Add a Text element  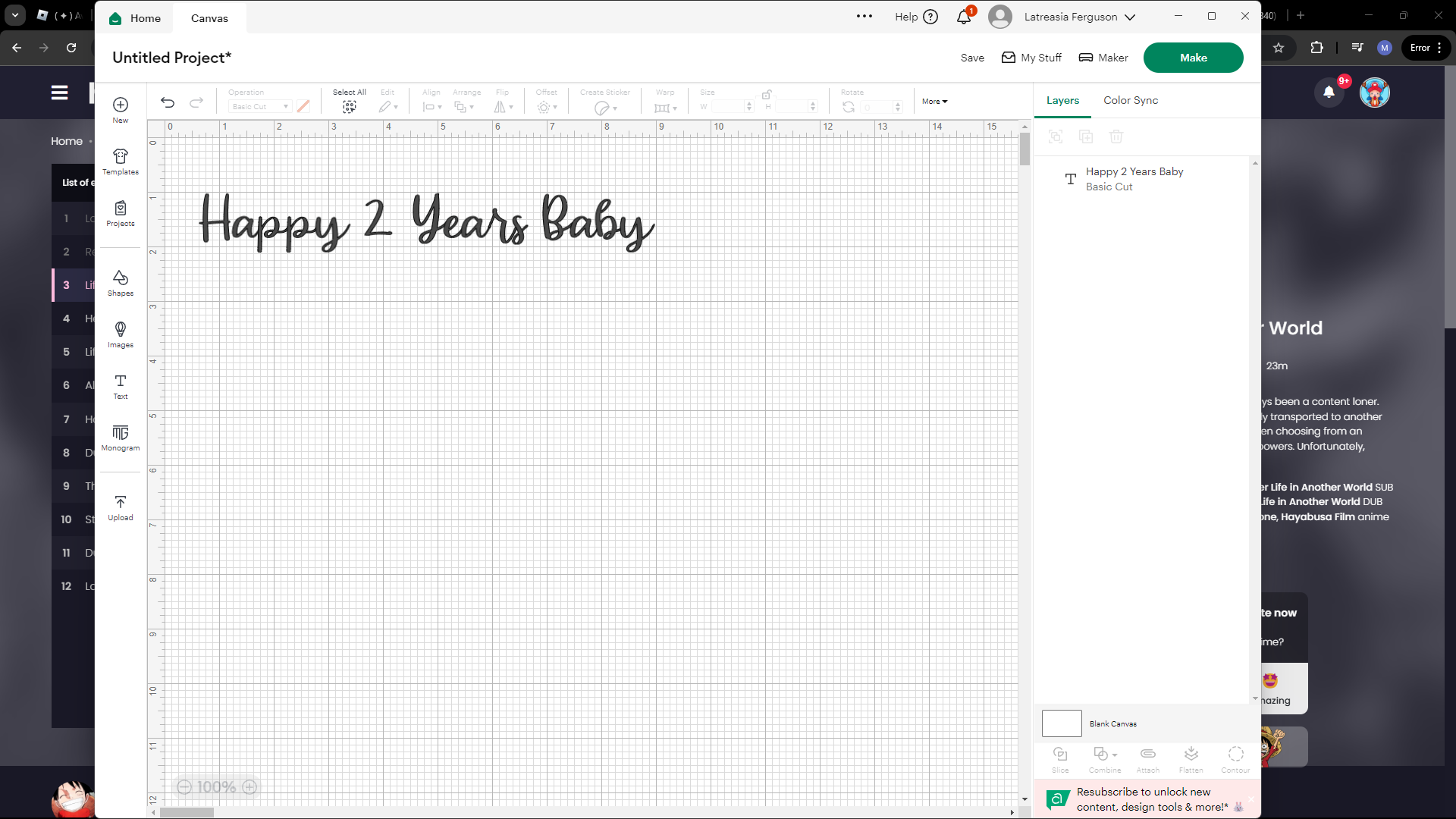pyautogui.click(x=120, y=386)
